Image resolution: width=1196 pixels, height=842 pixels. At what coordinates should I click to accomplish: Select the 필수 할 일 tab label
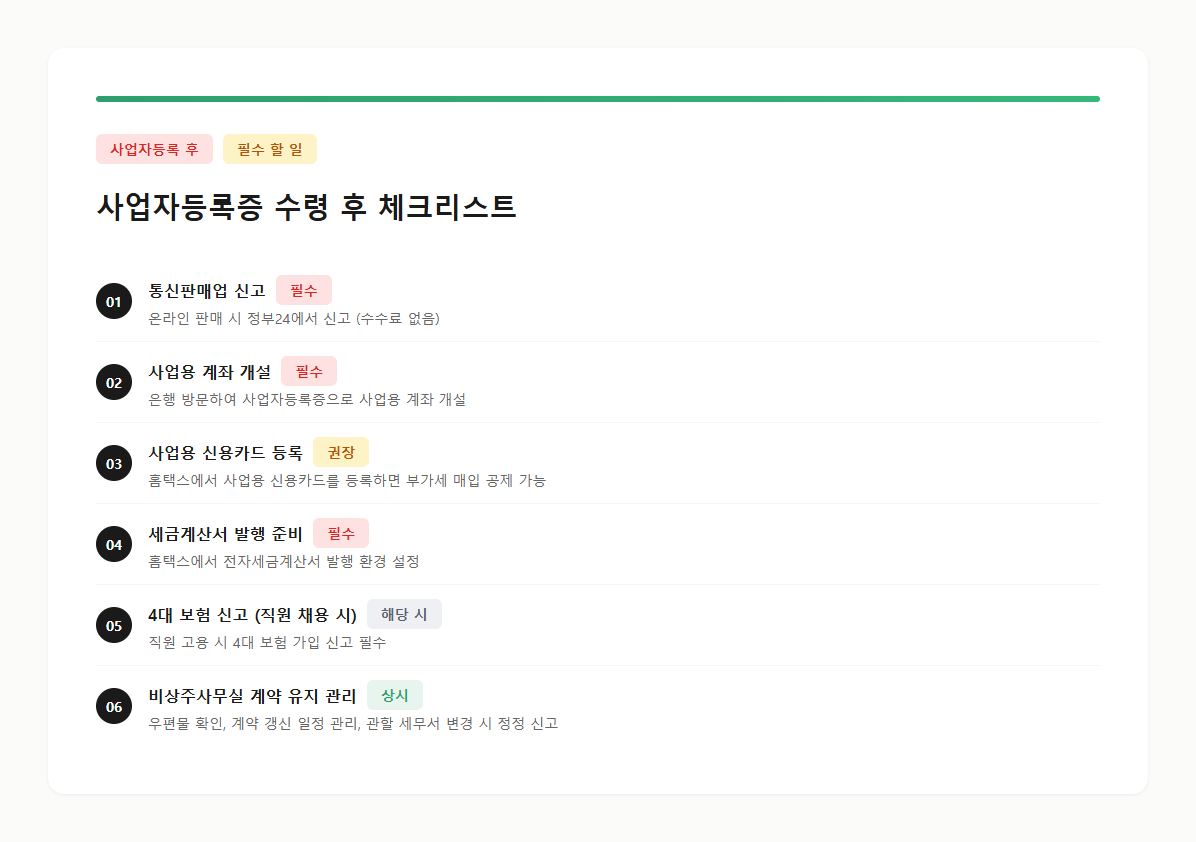(269, 148)
